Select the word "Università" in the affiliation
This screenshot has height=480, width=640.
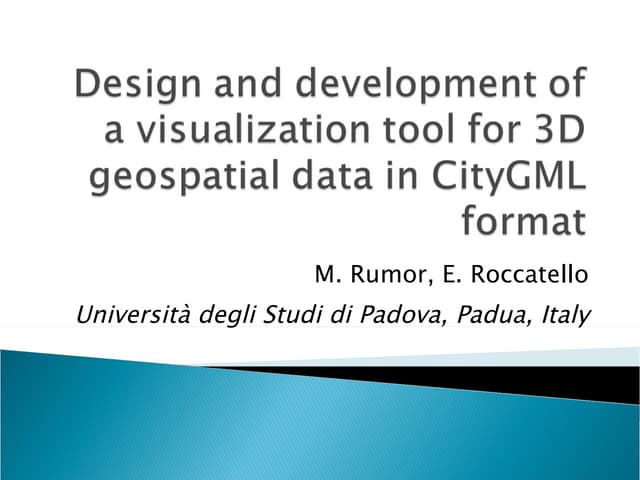coord(132,316)
